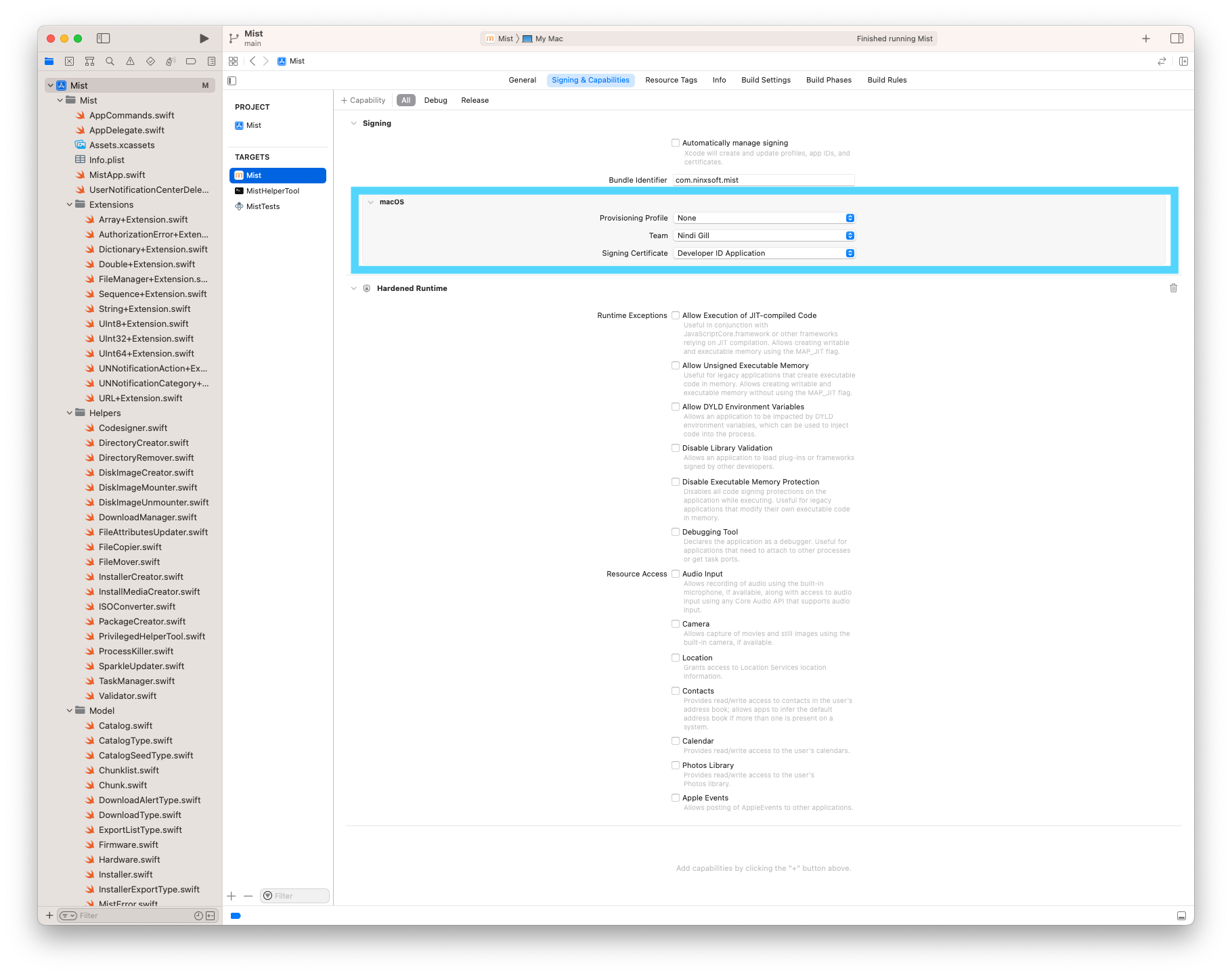Open the Signing Certificate dropdown
This screenshot has width=1232, height=975.
pyautogui.click(x=764, y=253)
